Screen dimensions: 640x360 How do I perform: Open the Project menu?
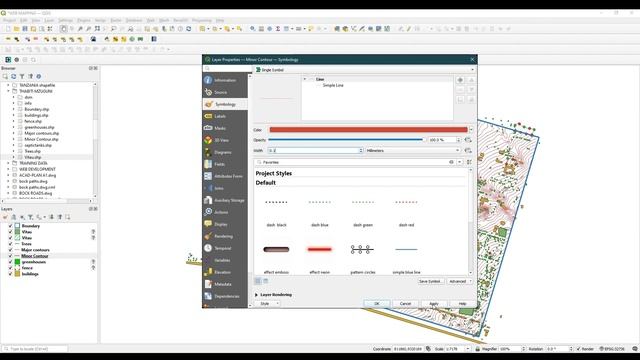click(9, 20)
